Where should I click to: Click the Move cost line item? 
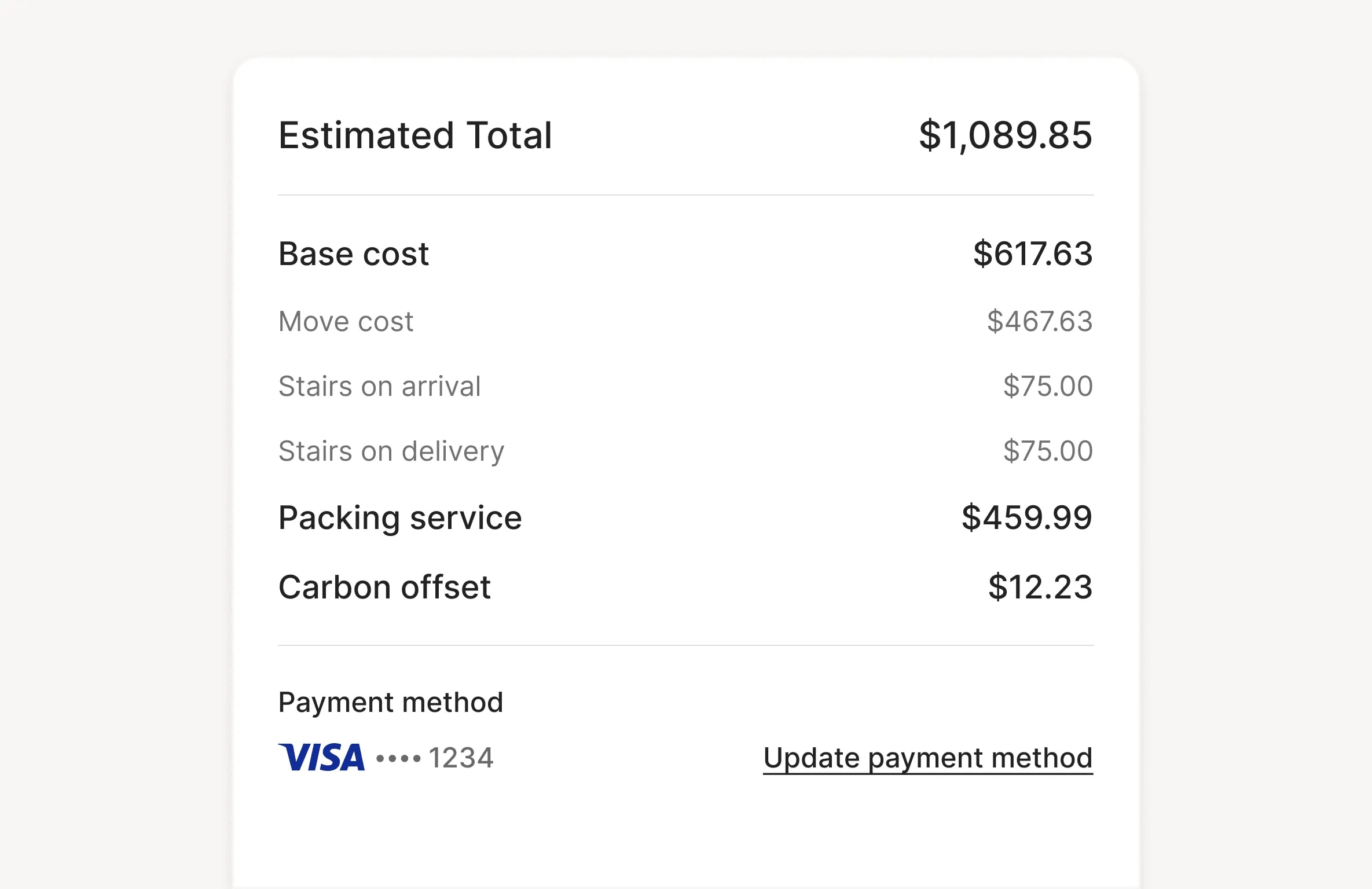(346, 321)
